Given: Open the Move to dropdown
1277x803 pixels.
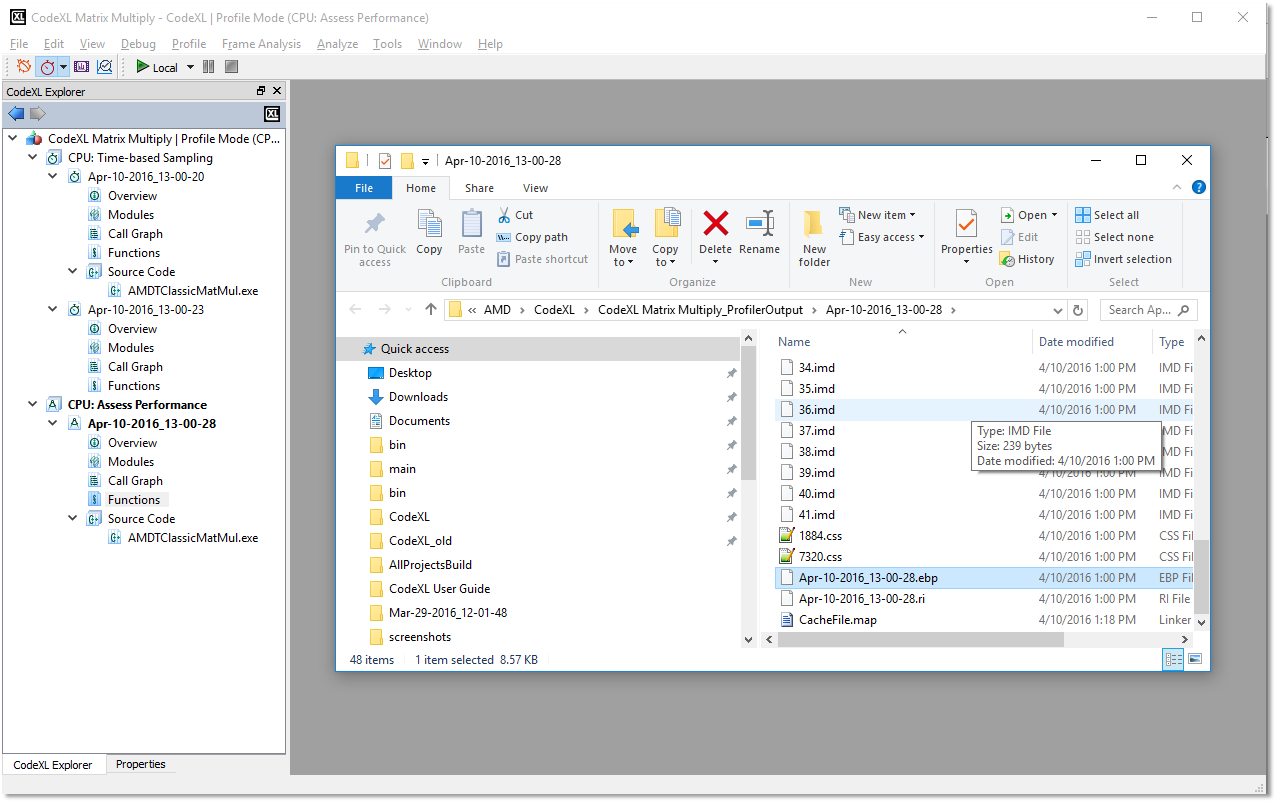Looking at the screenshot, I should (623, 256).
